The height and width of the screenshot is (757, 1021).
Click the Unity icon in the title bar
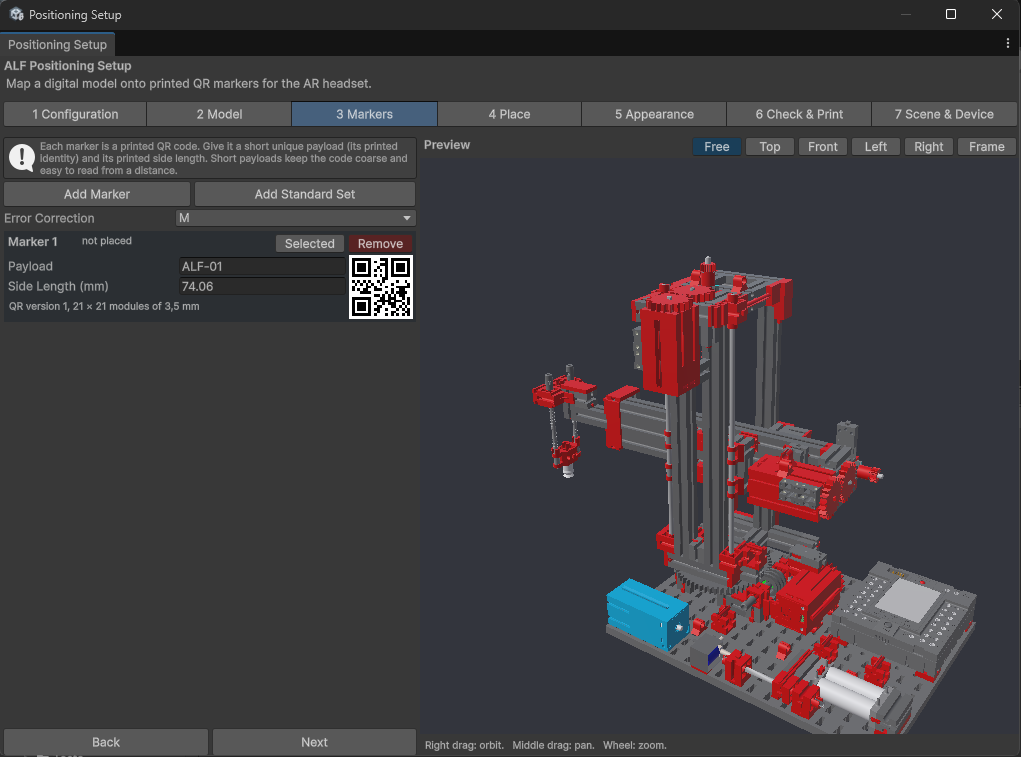coord(16,14)
